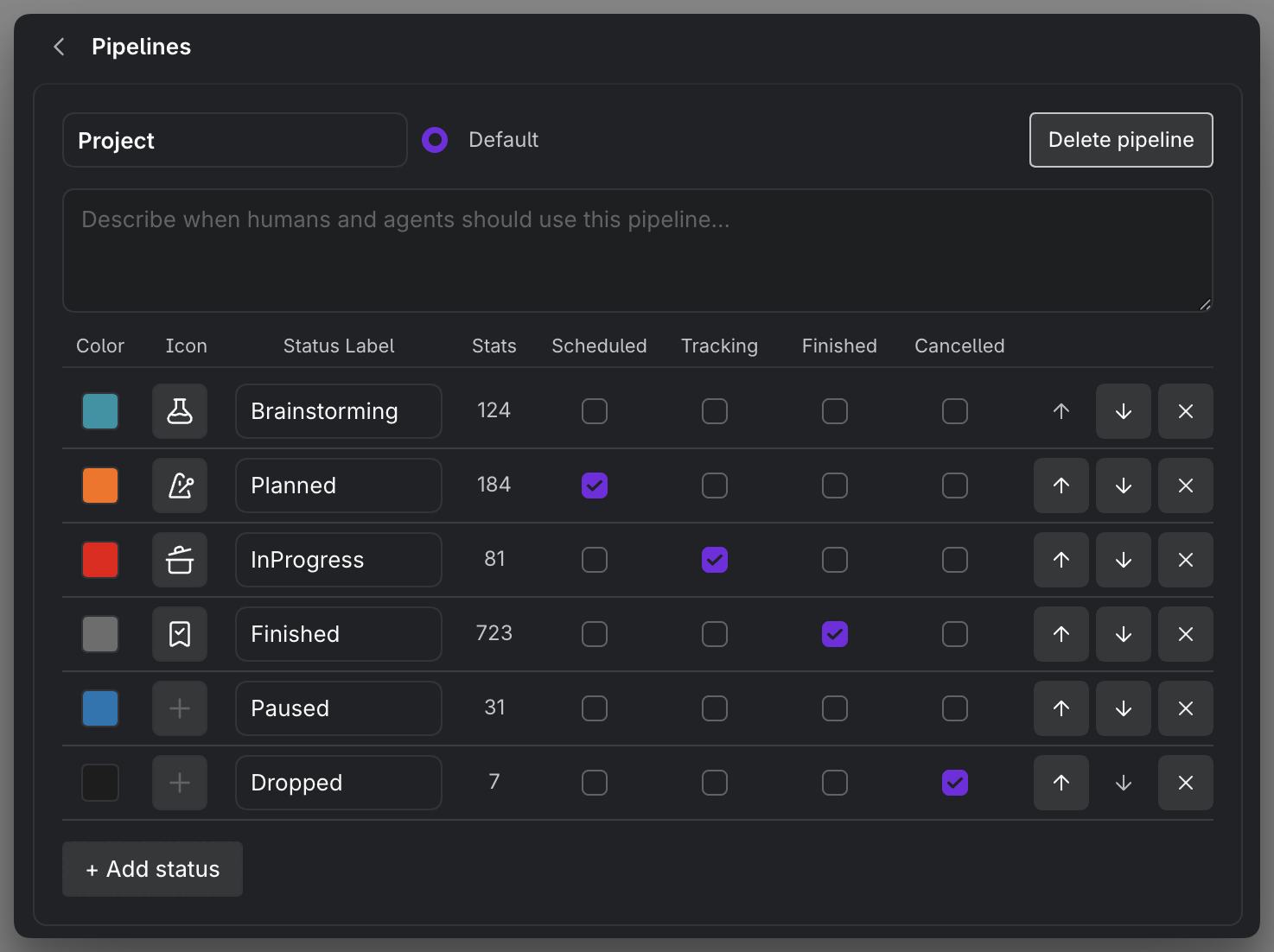Uncheck Tracking for the InProgress status
1274x952 pixels.
[x=715, y=560]
